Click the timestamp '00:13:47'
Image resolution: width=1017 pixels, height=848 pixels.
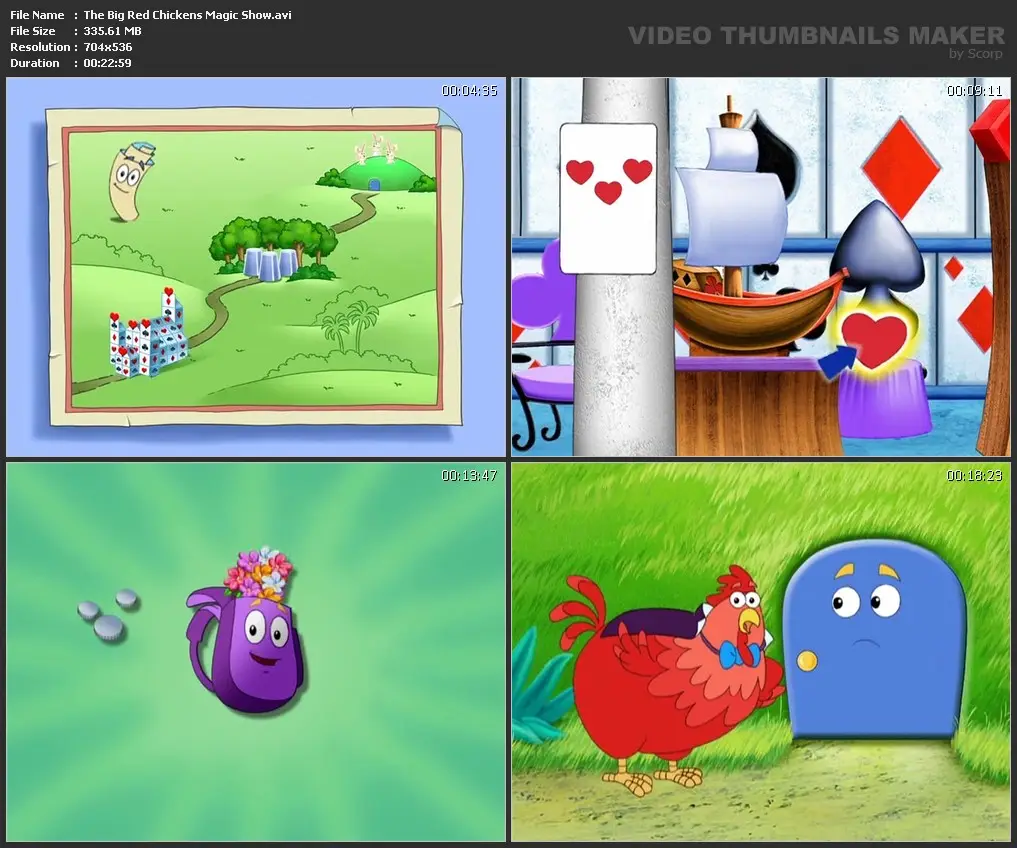[469, 476]
